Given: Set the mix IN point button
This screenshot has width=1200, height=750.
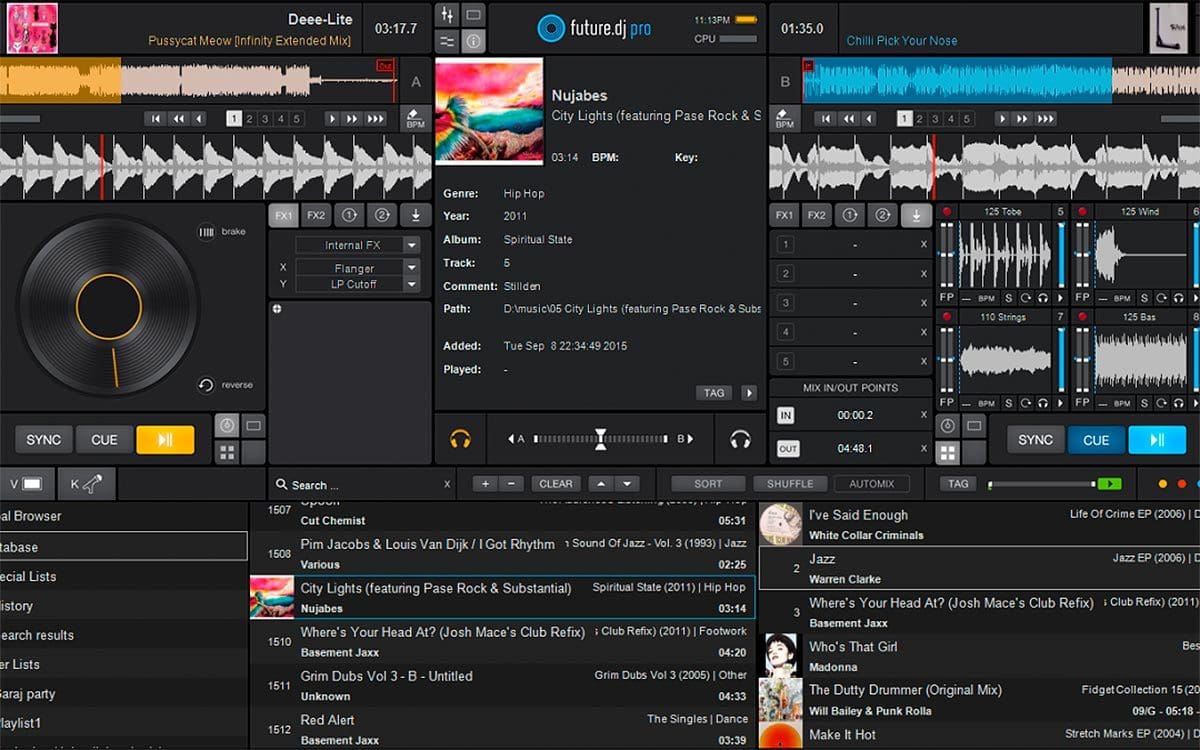Looking at the screenshot, I should [786, 415].
